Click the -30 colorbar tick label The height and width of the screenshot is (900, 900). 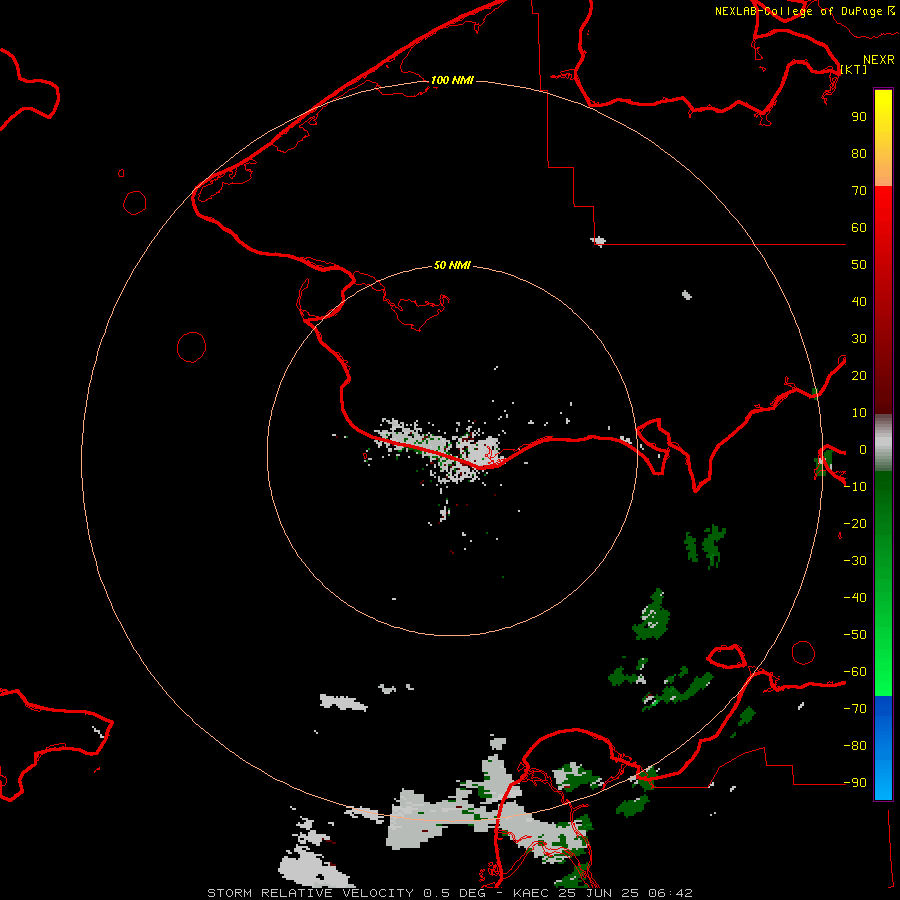(855, 561)
